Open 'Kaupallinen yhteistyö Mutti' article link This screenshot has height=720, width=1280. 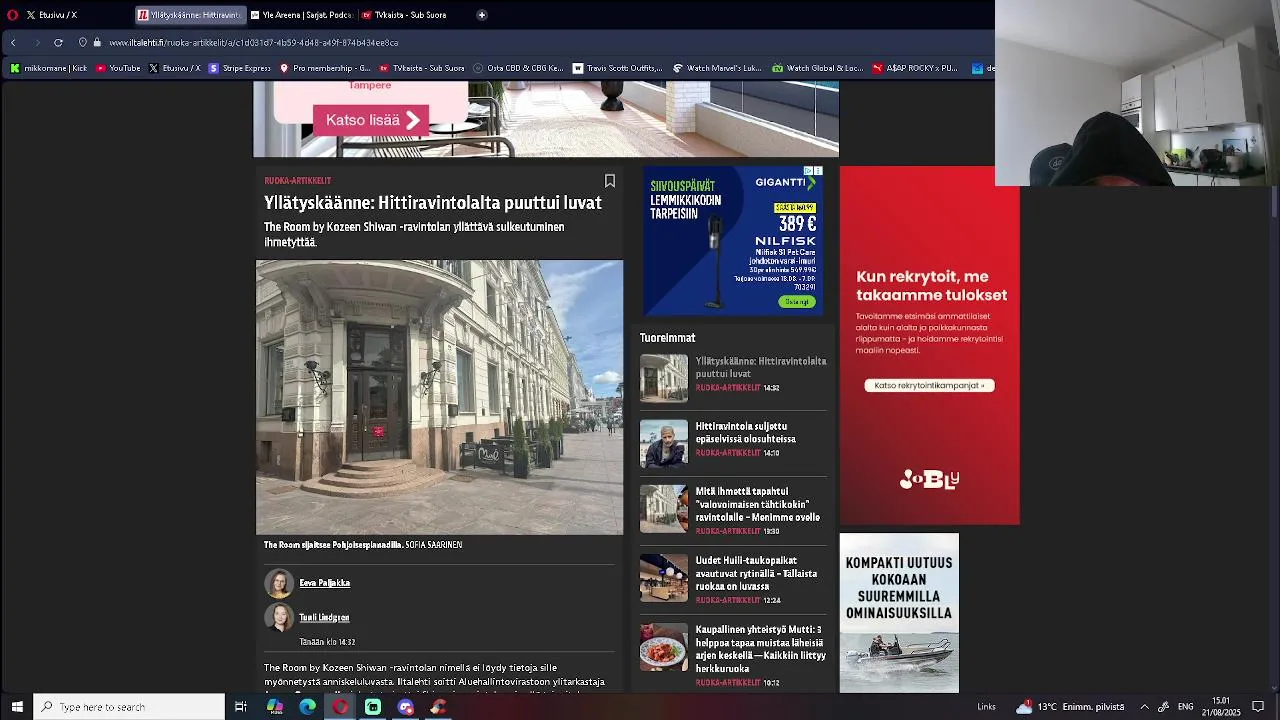[760, 649]
